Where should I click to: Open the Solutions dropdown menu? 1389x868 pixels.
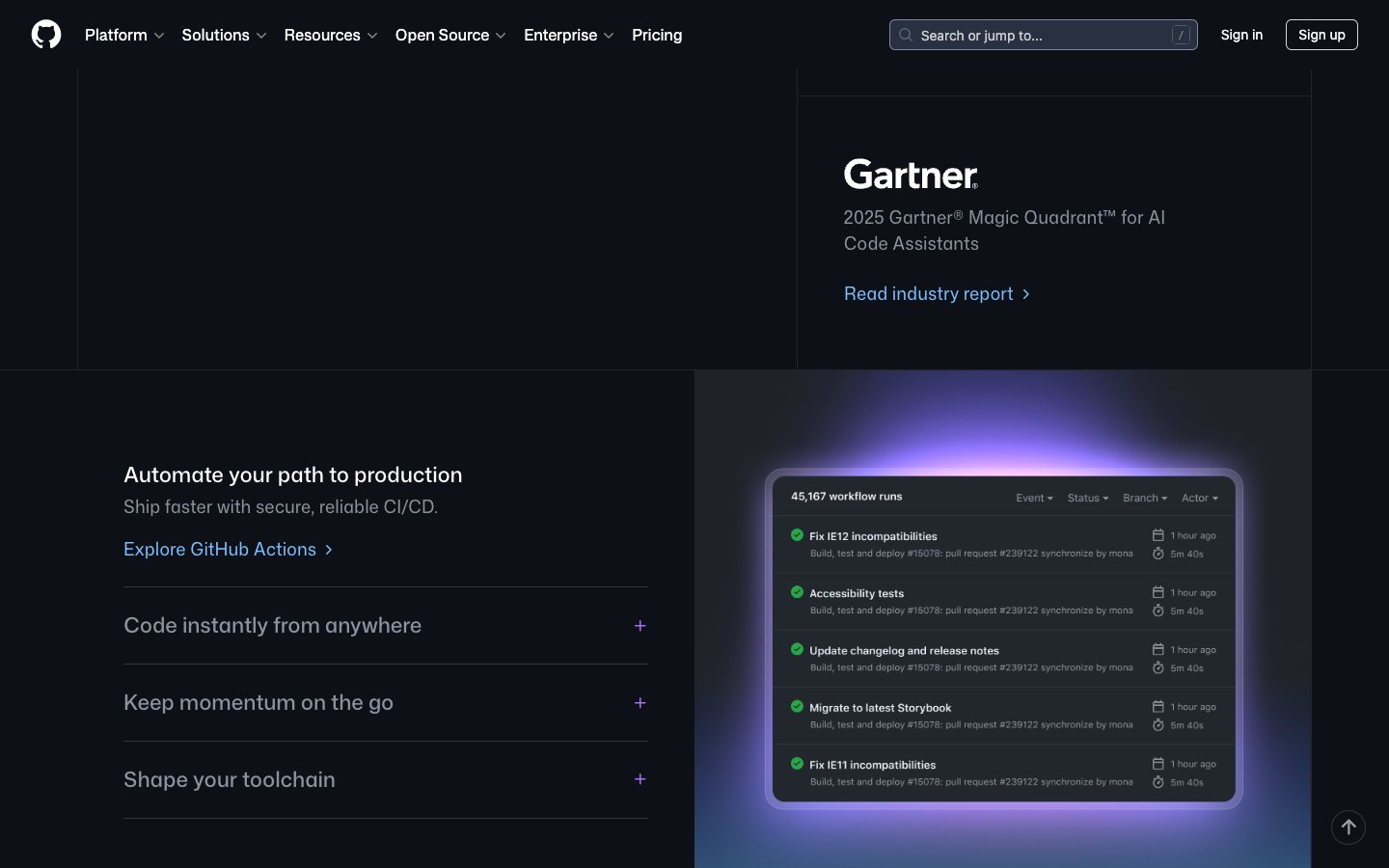(224, 35)
